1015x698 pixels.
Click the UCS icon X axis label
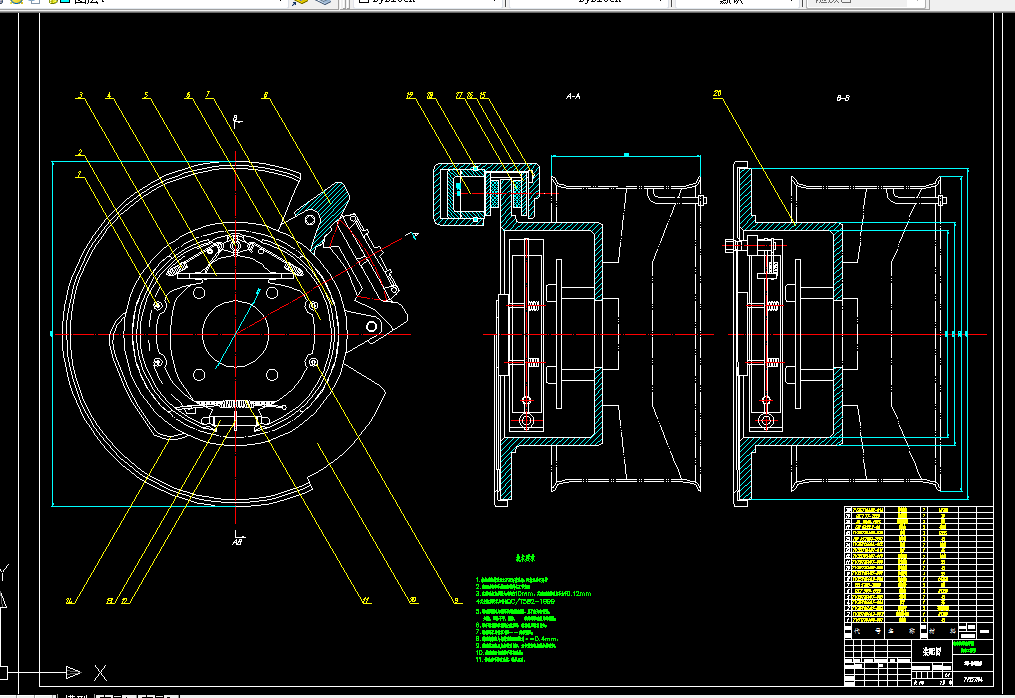(x=100, y=673)
